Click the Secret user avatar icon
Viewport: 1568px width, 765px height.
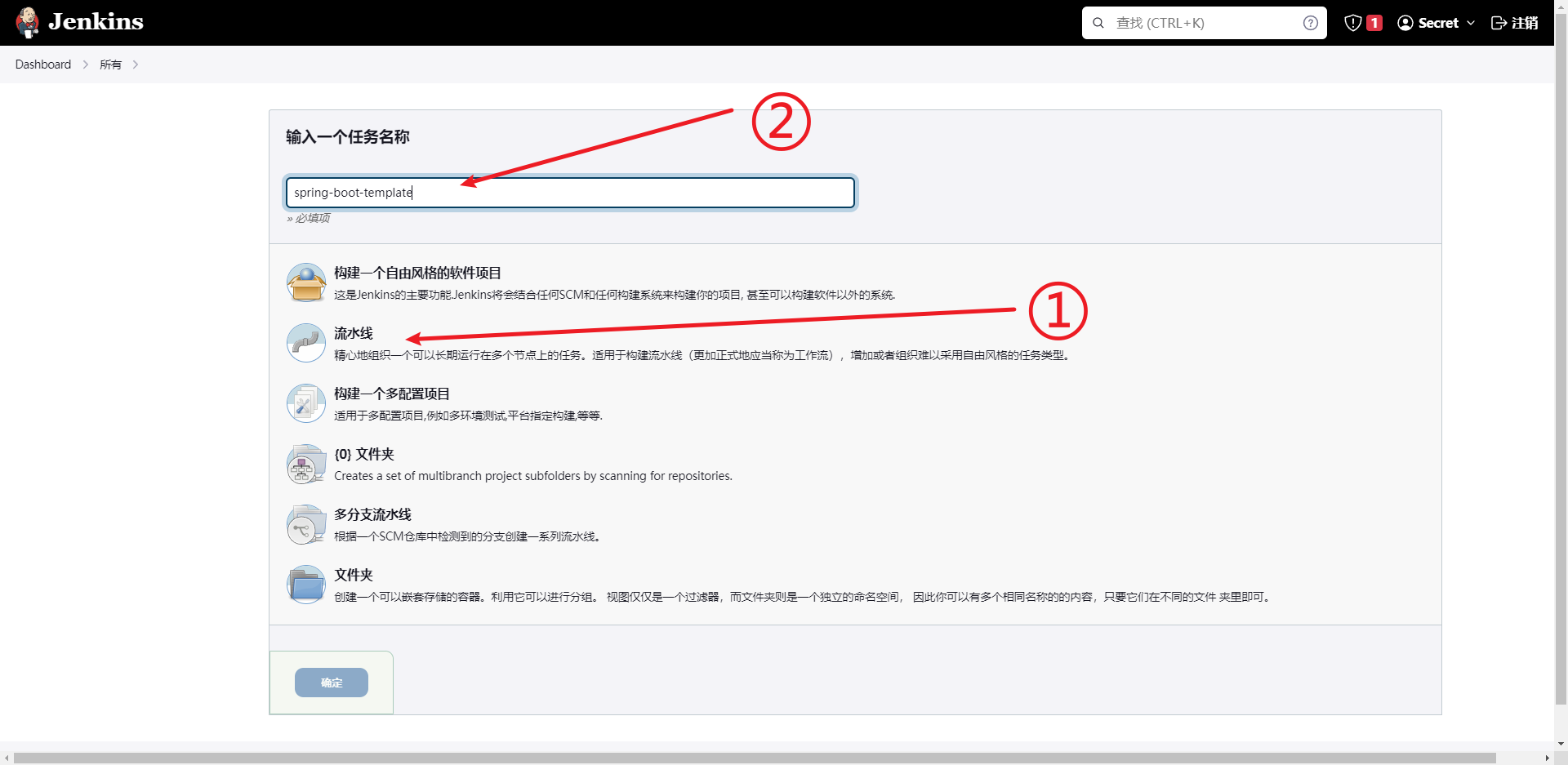pos(1405,23)
